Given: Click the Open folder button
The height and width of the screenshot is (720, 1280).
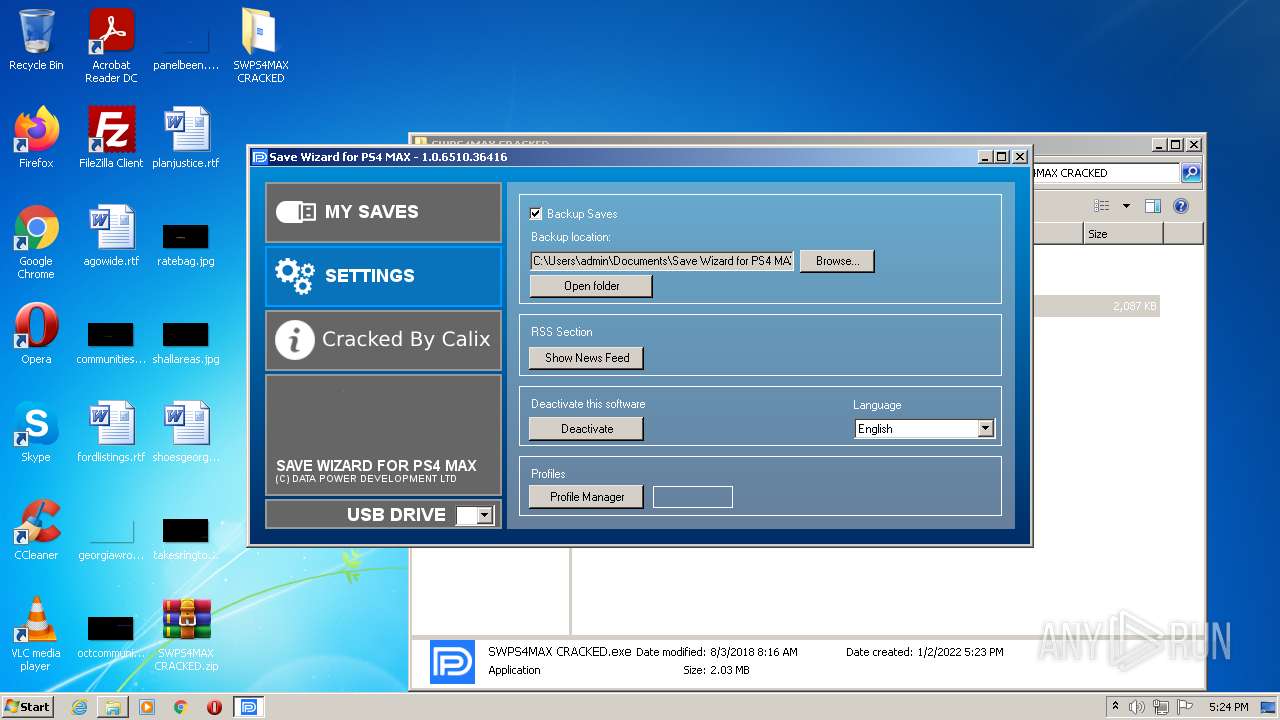Looking at the screenshot, I should [x=591, y=286].
